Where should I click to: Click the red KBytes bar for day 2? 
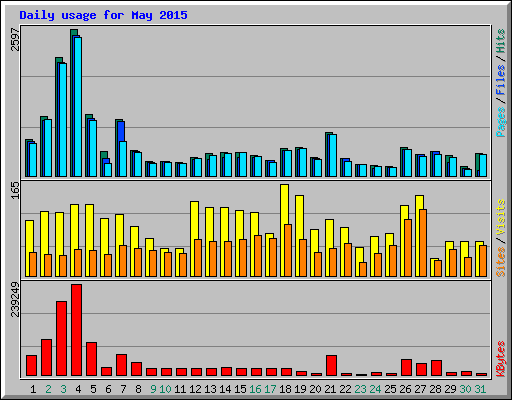pyautogui.click(x=46, y=357)
